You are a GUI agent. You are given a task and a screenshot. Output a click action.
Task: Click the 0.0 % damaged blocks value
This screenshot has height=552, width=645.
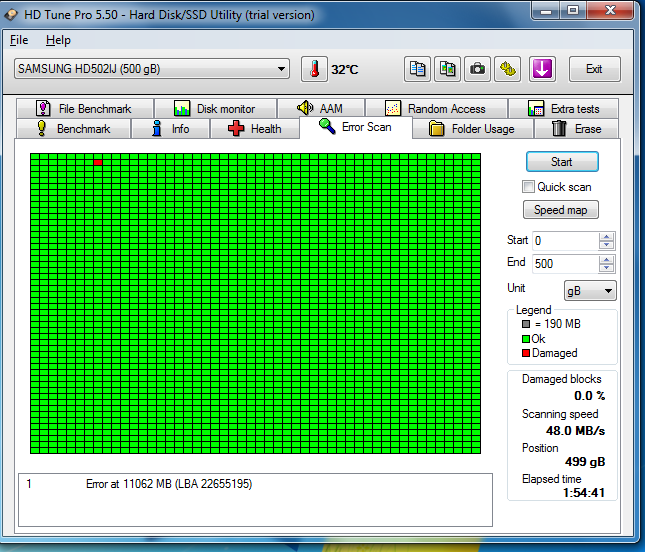[589, 396]
